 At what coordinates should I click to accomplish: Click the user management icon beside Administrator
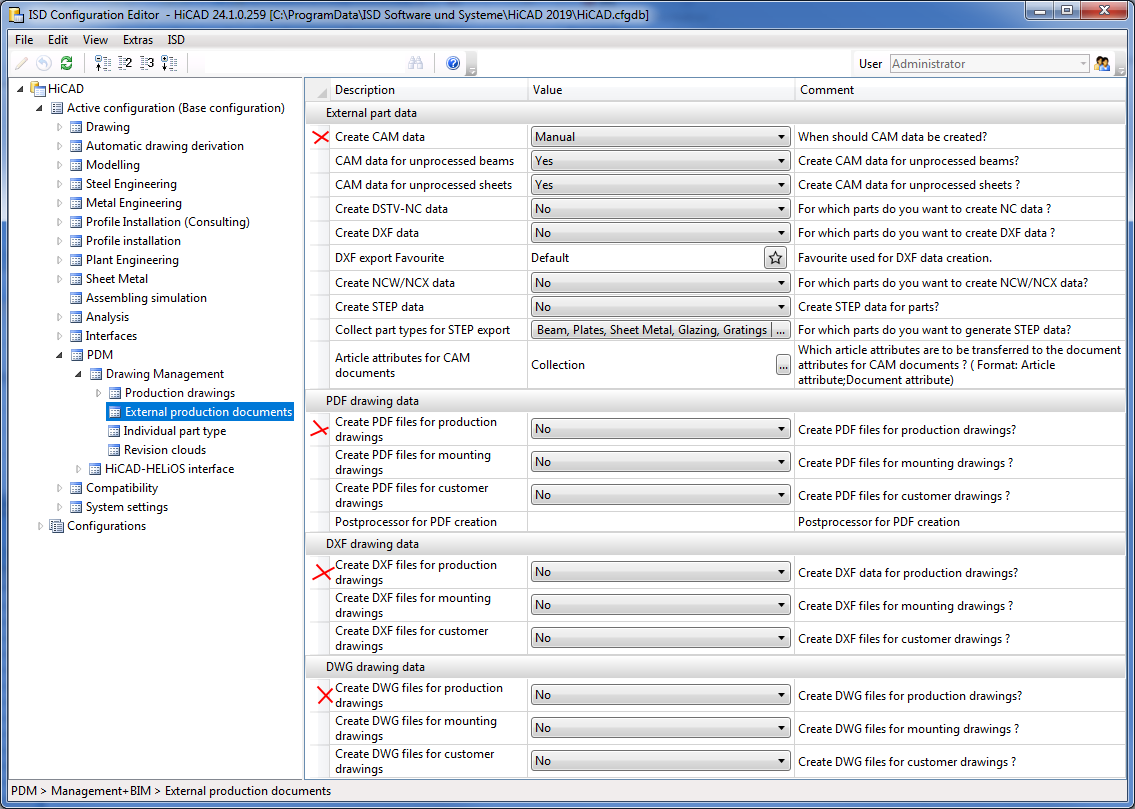(1103, 63)
